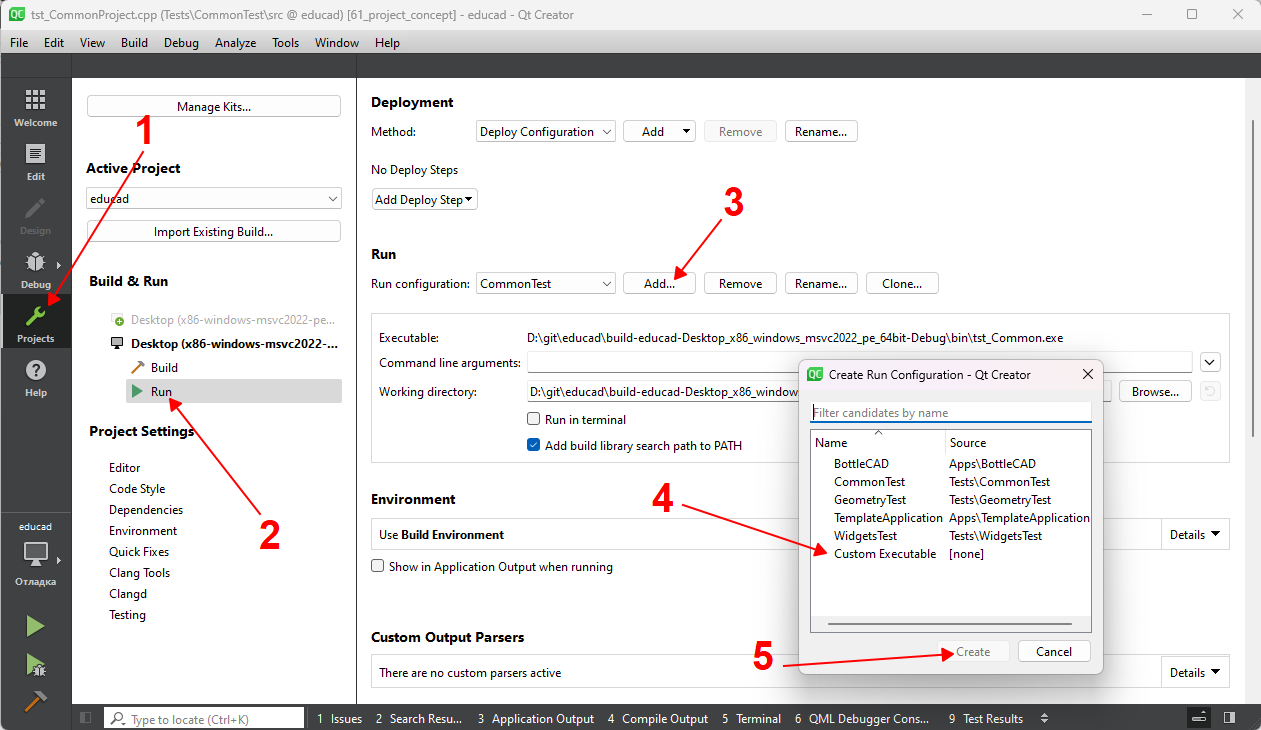Reset working directory with the undo icon
This screenshot has width=1261, height=730.
point(1210,392)
